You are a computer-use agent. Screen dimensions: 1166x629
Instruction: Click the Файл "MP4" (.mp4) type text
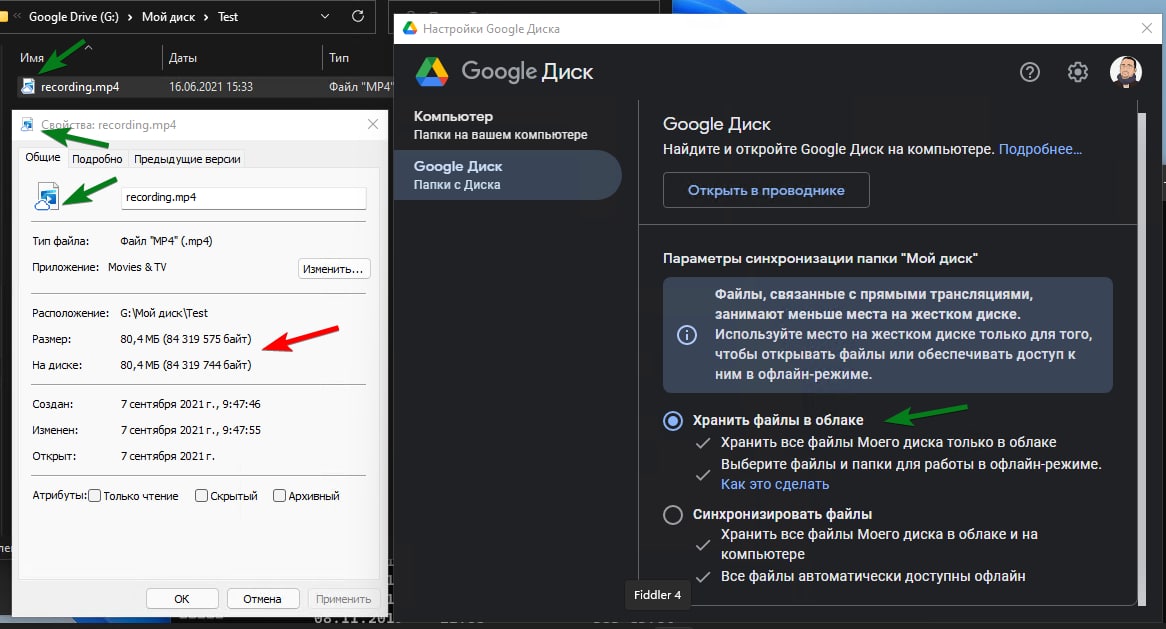(x=166, y=241)
